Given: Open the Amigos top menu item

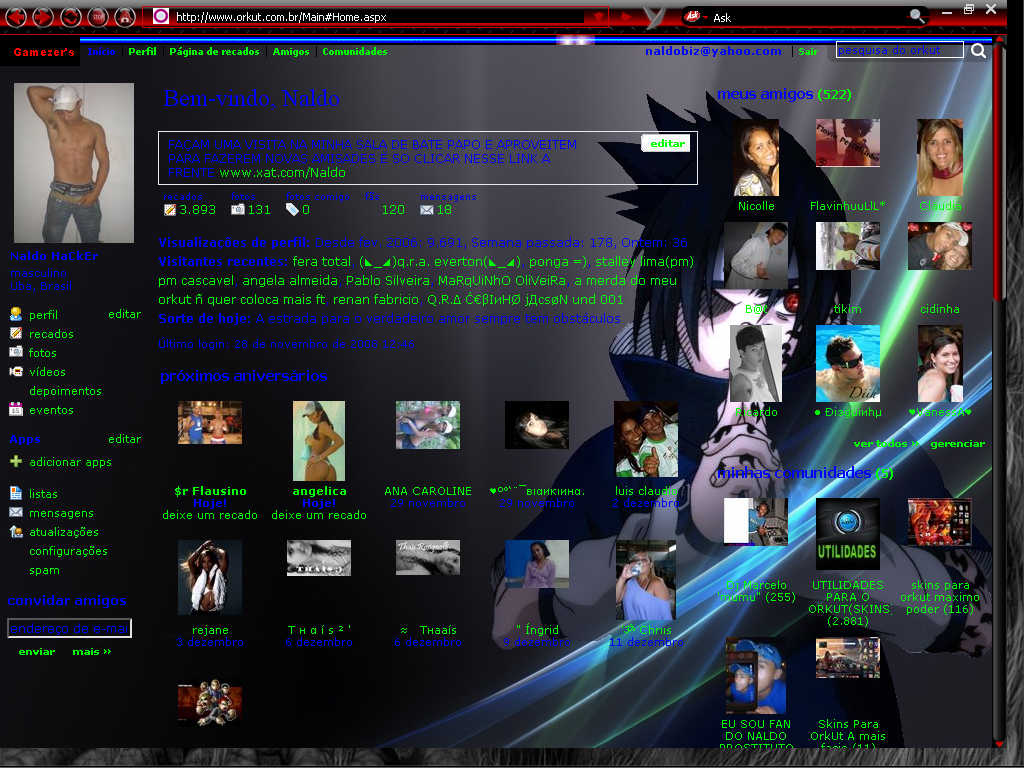Looking at the screenshot, I should pos(291,52).
